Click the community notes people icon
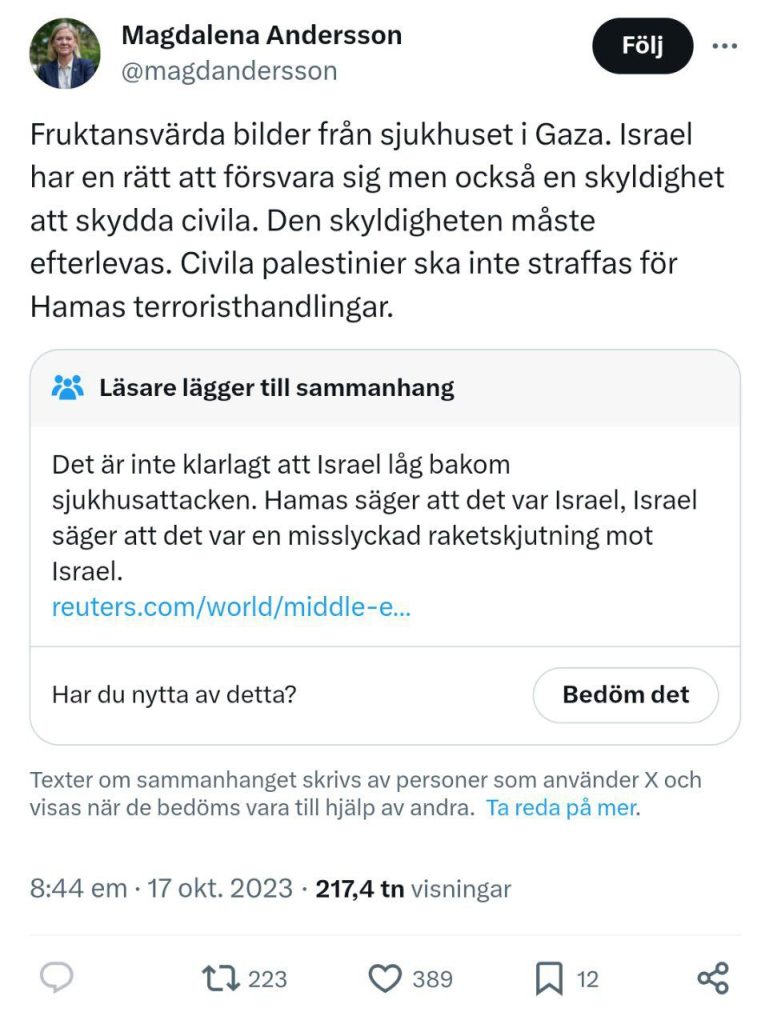769x1024 pixels. (68, 388)
